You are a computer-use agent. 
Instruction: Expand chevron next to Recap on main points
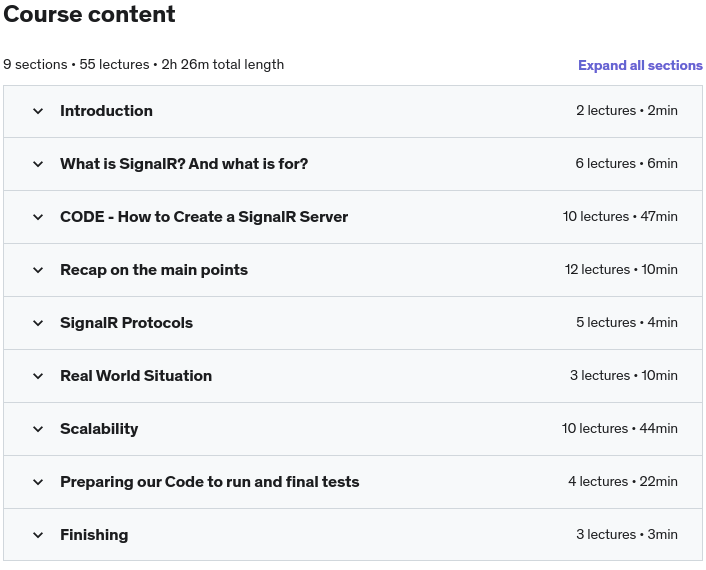pos(38,270)
